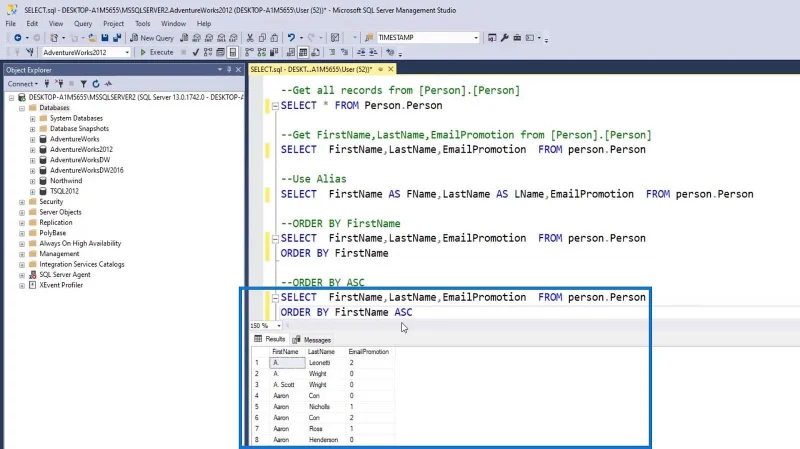Select the TSQL2012 database
Viewport: 800px width, 449px height.
point(64,191)
